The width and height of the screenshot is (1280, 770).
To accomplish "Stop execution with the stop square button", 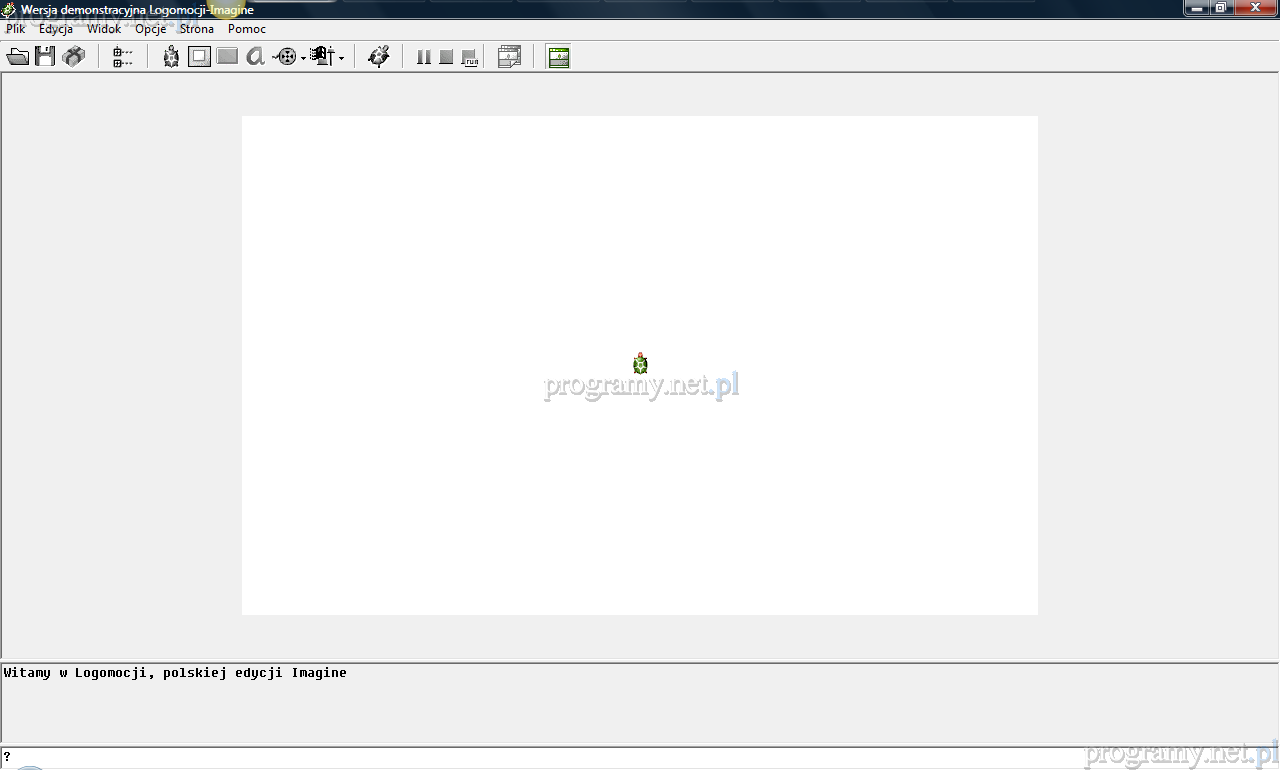I will pos(446,57).
